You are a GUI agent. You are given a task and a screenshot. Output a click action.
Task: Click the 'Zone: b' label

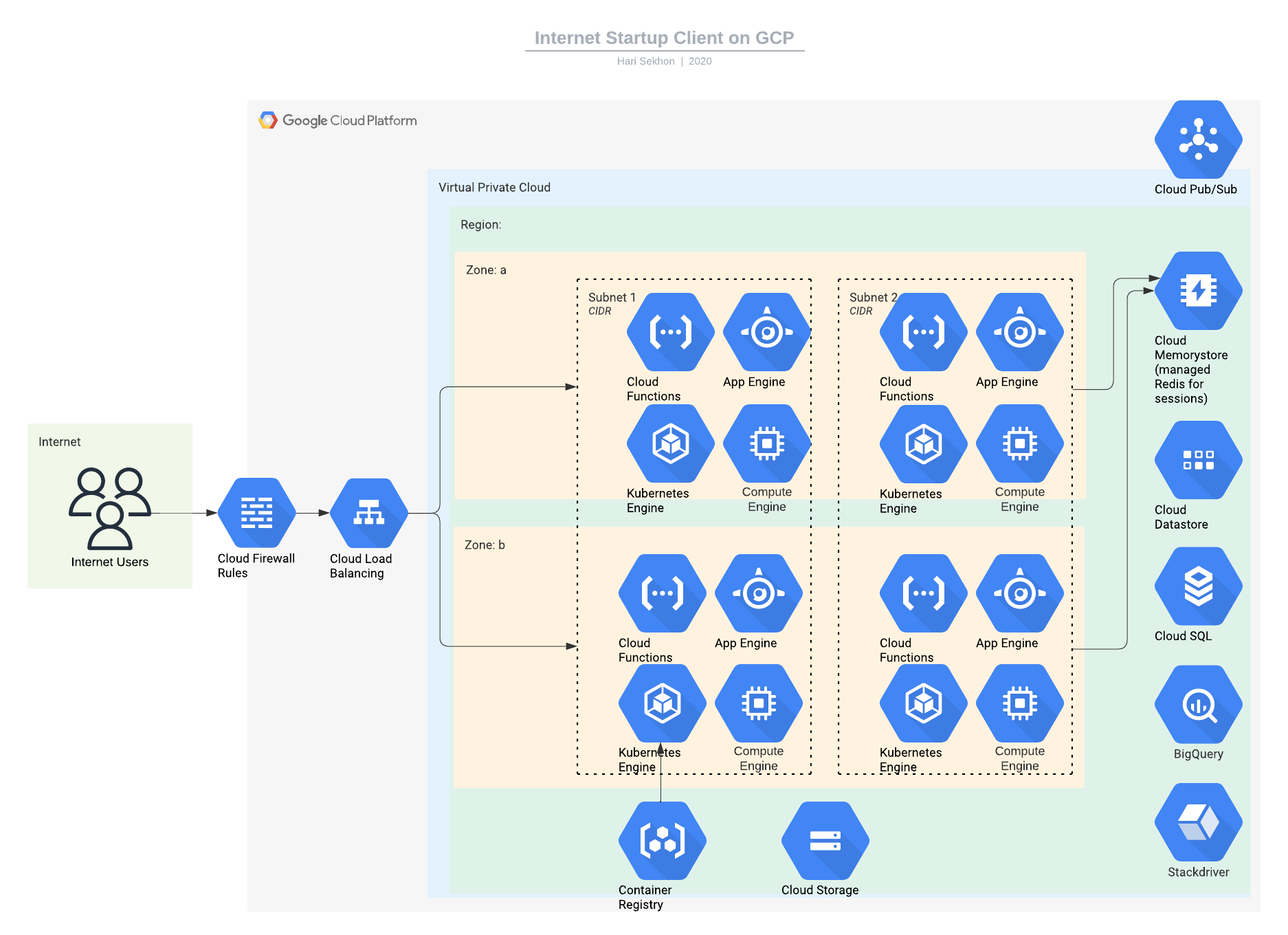point(485,545)
